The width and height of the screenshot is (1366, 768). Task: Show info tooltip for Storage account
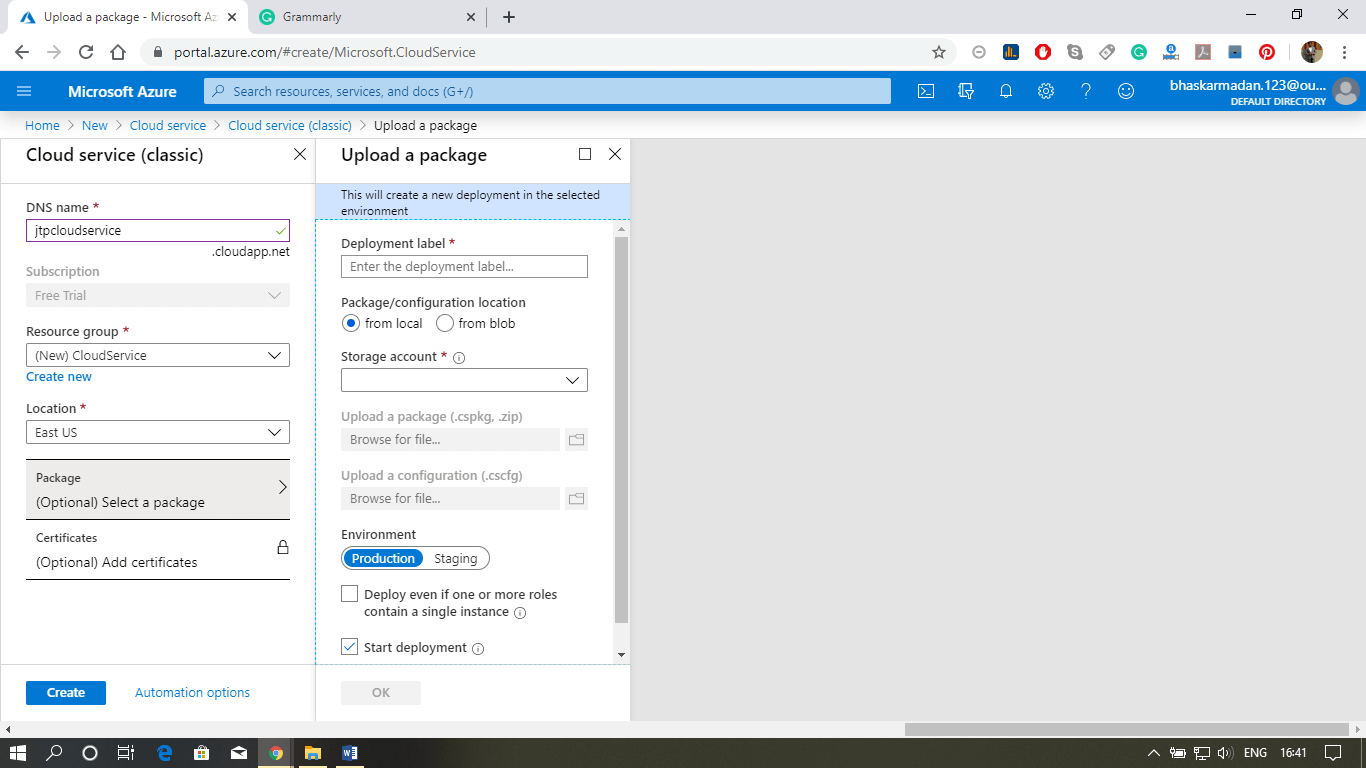tap(460, 357)
